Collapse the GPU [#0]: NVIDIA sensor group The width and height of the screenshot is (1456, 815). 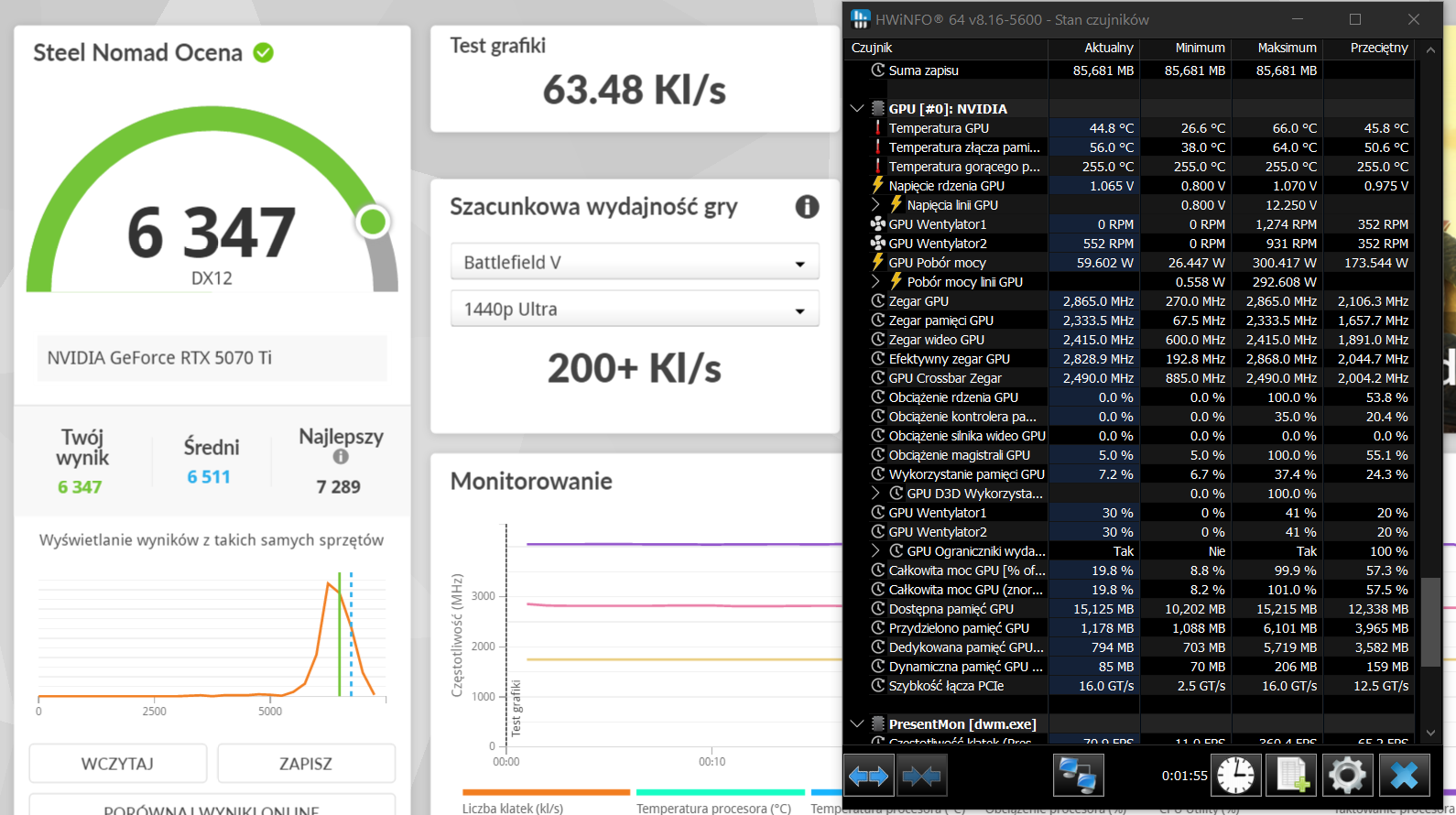tap(857, 109)
